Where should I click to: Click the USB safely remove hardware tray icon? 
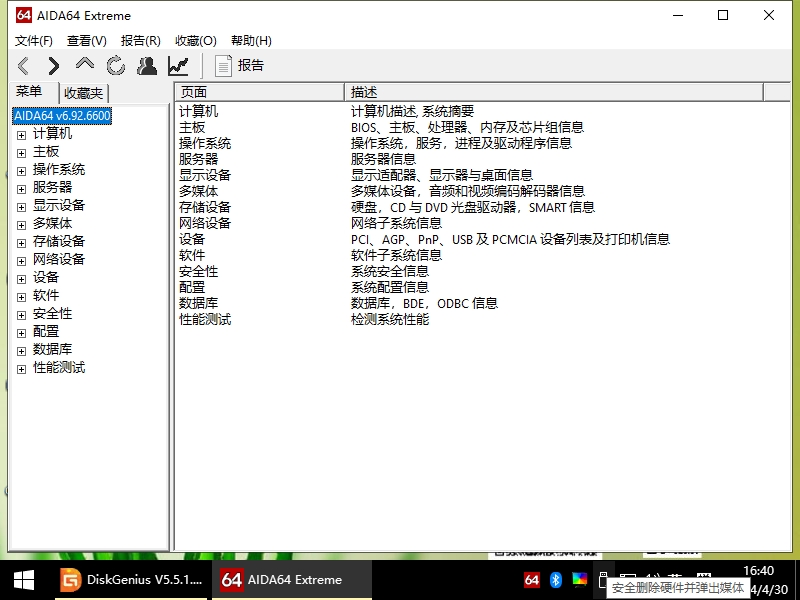point(603,580)
